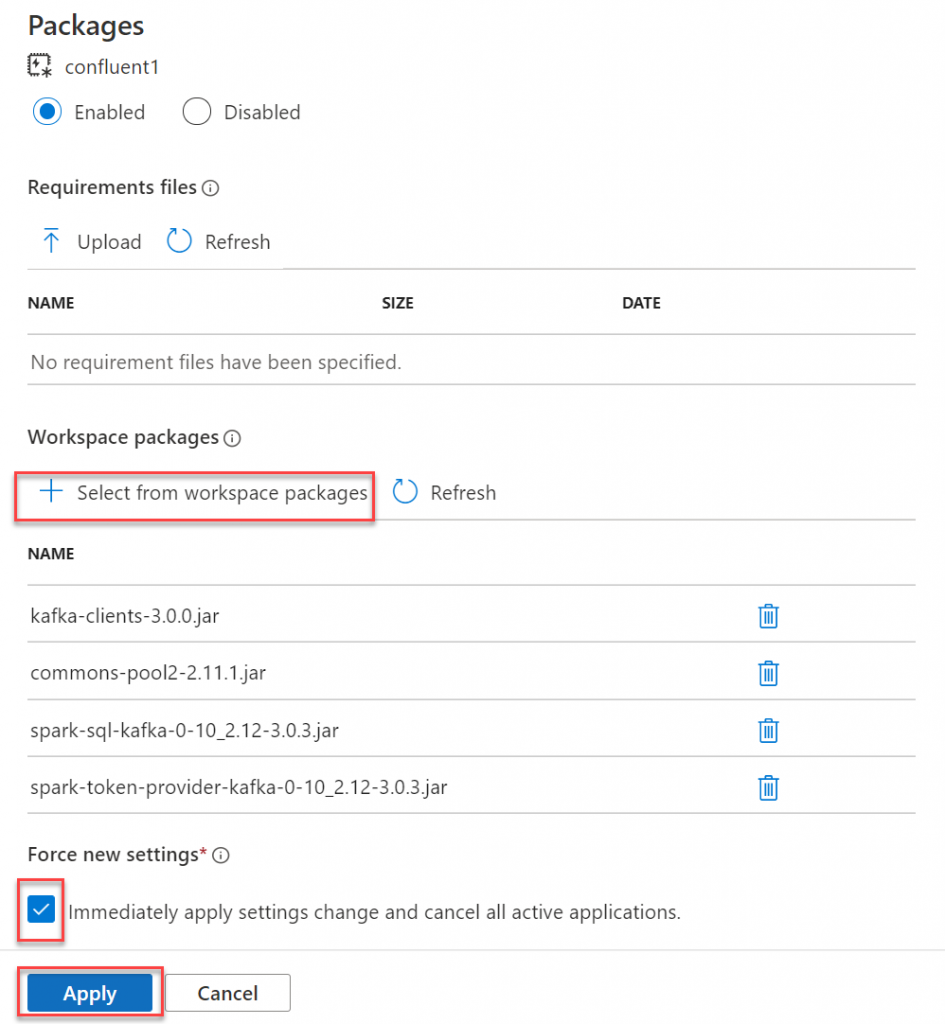Click the NAME column header under Workspace packages

[x=50, y=554]
